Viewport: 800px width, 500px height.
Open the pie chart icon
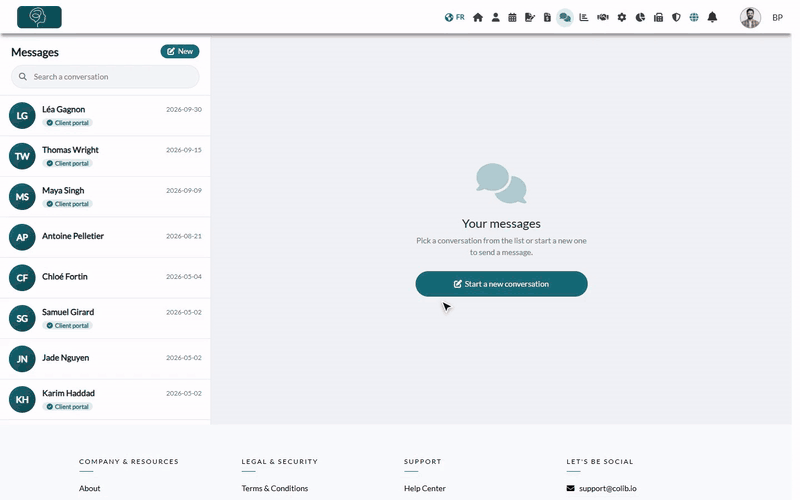click(x=640, y=17)
